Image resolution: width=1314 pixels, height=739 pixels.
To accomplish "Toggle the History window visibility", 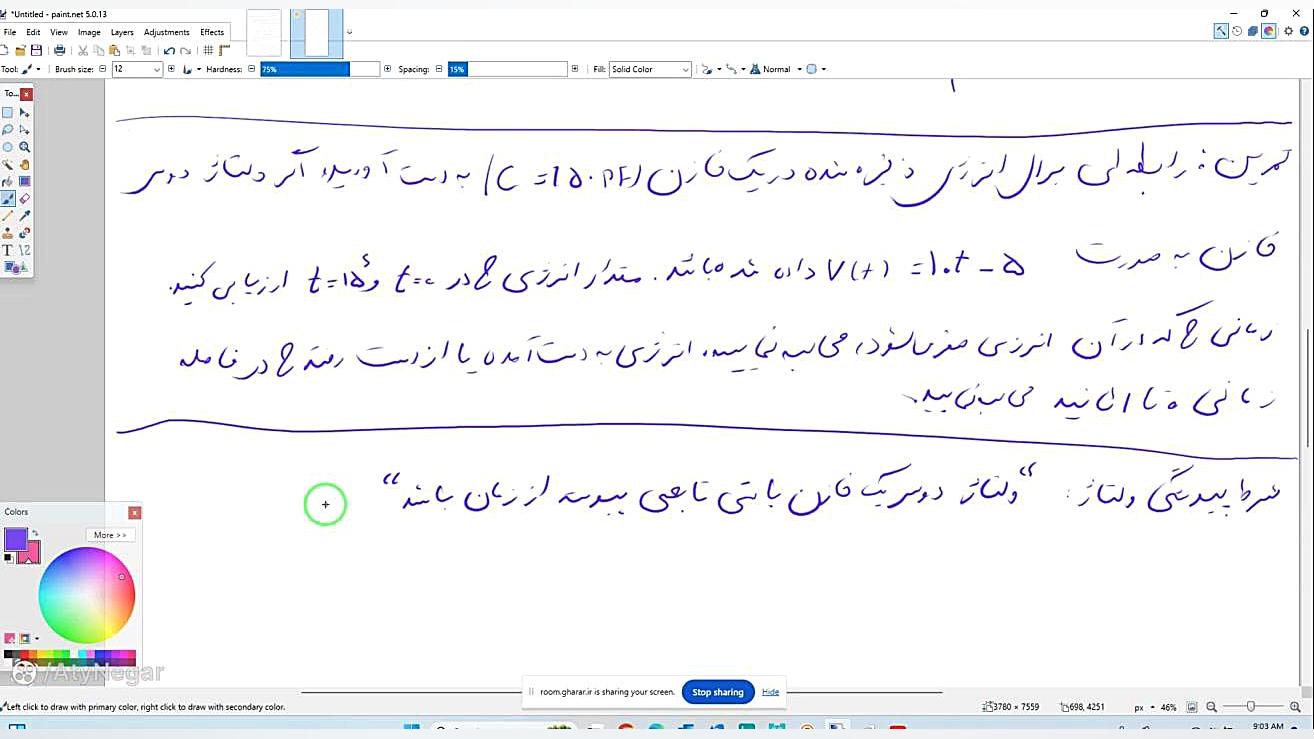I will [x=1237, y=31].
